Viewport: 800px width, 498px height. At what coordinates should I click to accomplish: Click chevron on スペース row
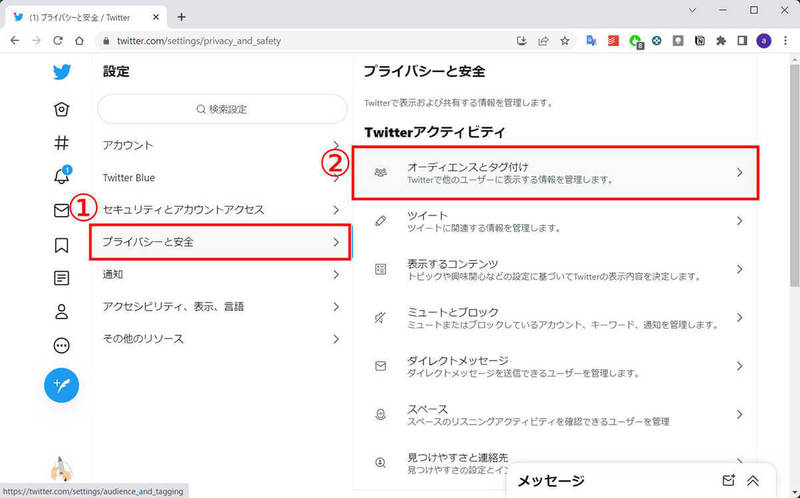[740, 414]
